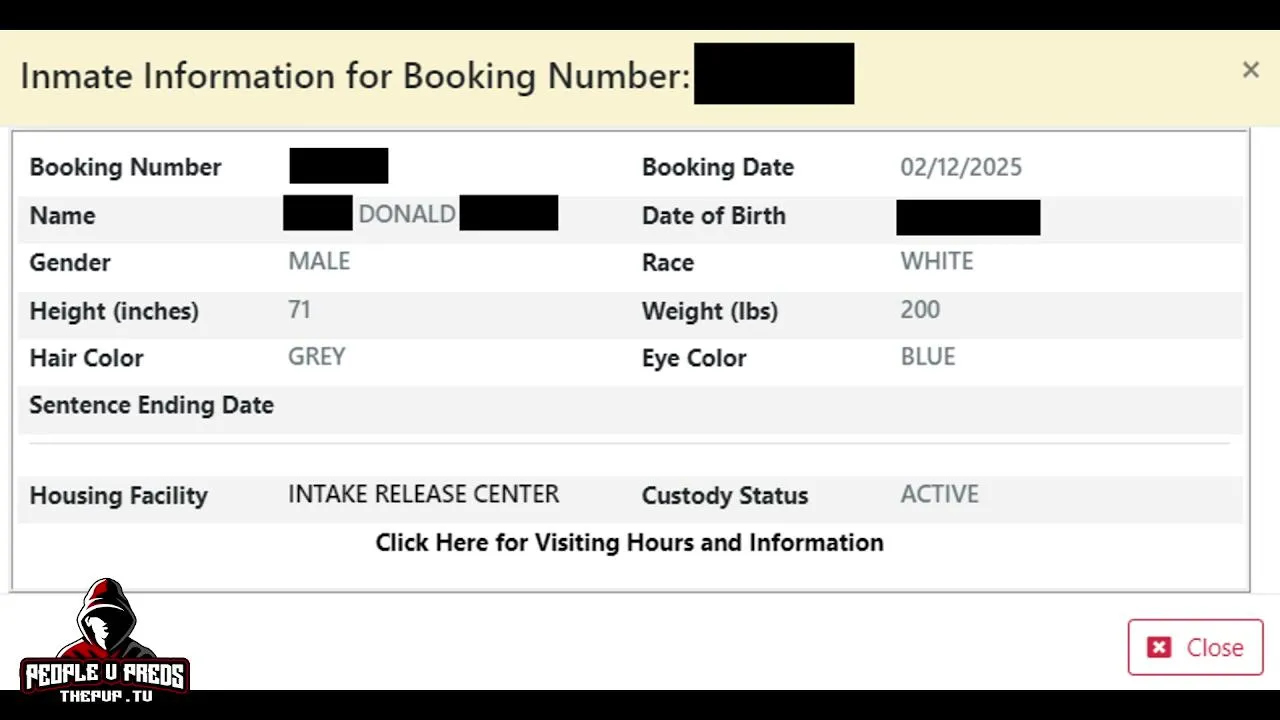Dismiss the dialog using the top-right X
Viewport: 1280px width, 720px height.
[1250, 70]
